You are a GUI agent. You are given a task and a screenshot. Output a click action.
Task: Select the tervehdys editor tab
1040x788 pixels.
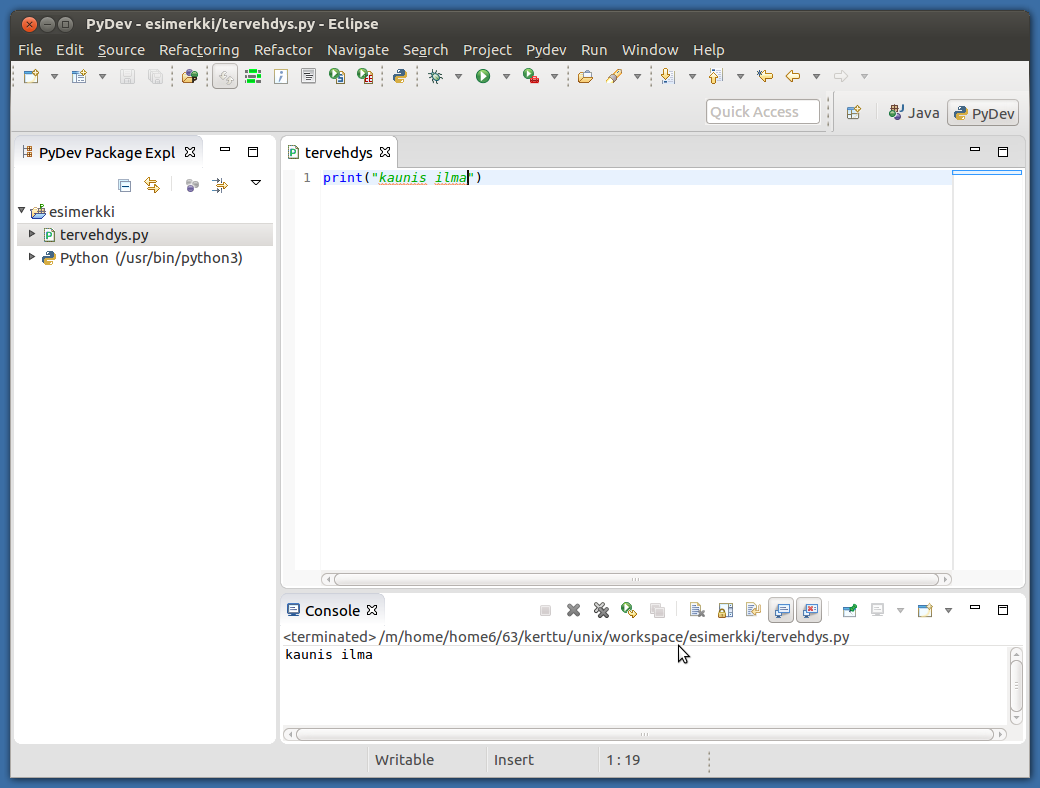coord(338,153)
